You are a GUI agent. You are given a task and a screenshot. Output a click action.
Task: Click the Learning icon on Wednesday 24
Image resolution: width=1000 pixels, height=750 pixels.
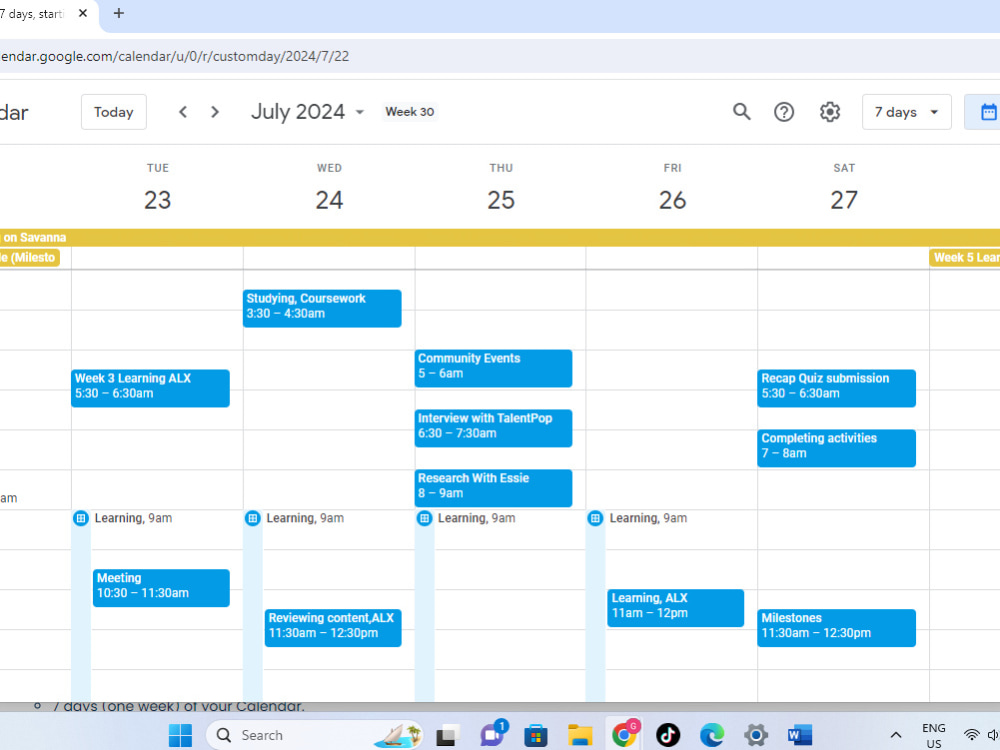253,518
